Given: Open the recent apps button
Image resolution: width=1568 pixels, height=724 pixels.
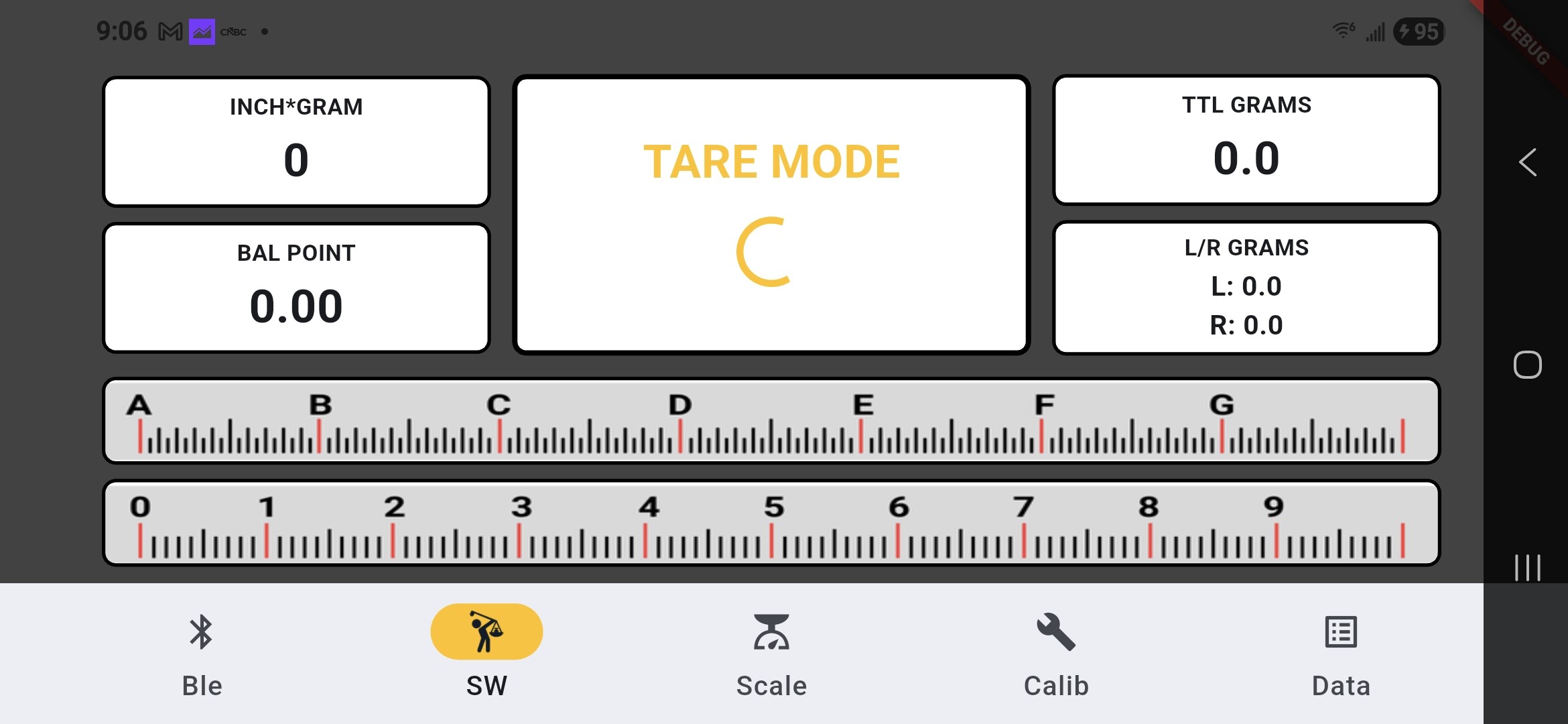Looking at the screenshot, I should (x=1527, y=568).
